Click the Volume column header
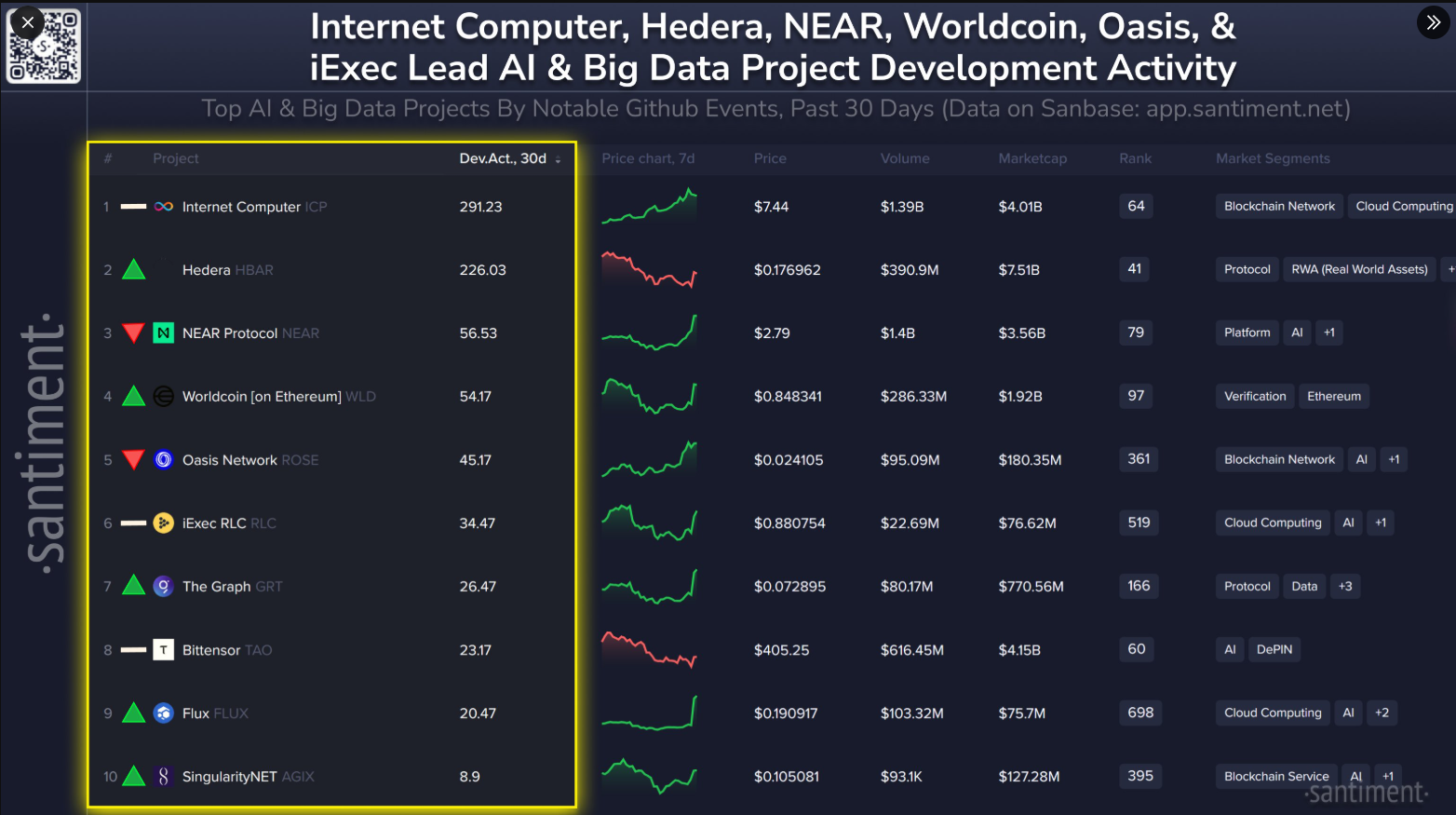The height and width of the screenshot is (815, 1456). 905,158
